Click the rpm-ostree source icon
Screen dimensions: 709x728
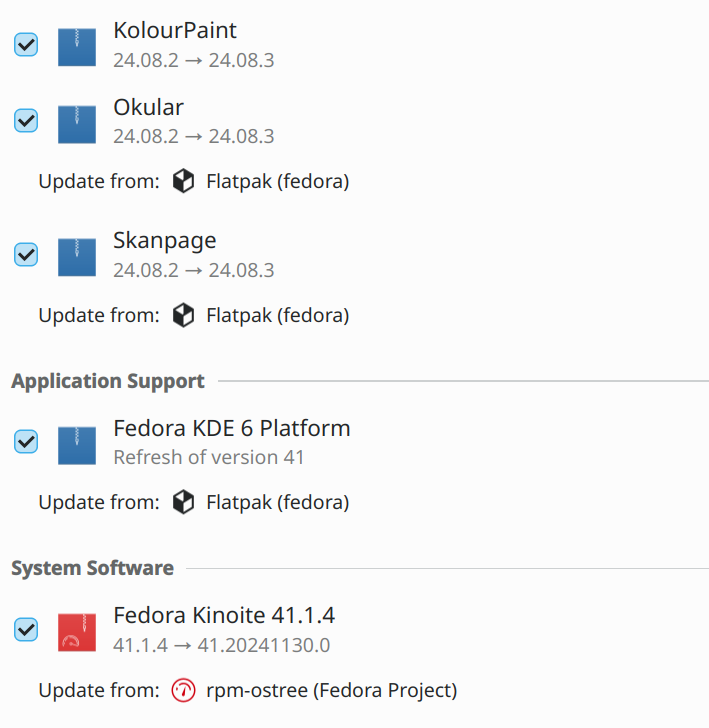tap(183, 690)
